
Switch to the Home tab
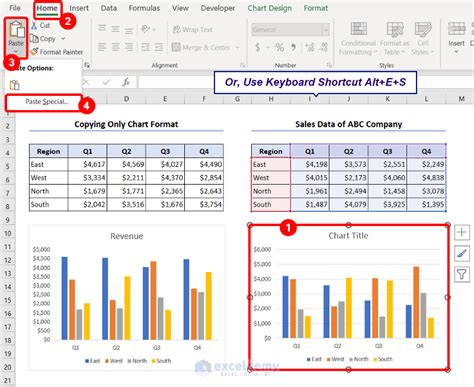(x=47, y=8)
